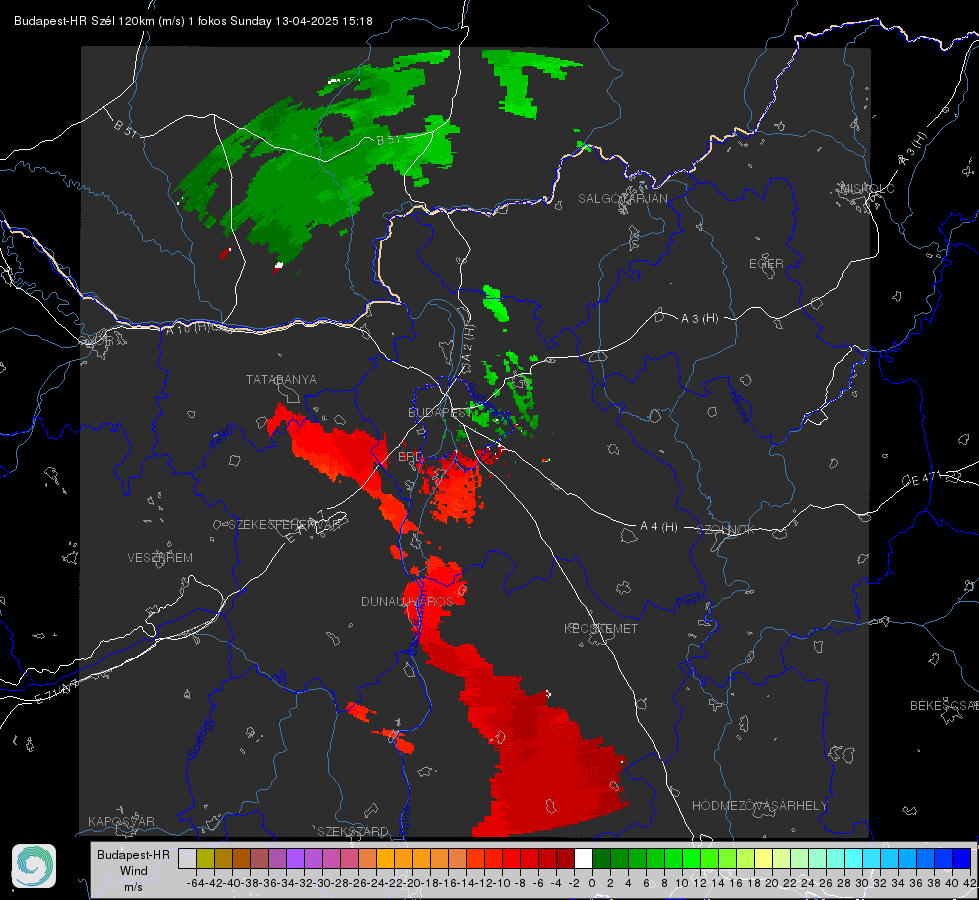979x900 pixels.
Task: Click the SALGÓTARJÁN city label
Action: [x=622, y=199]
